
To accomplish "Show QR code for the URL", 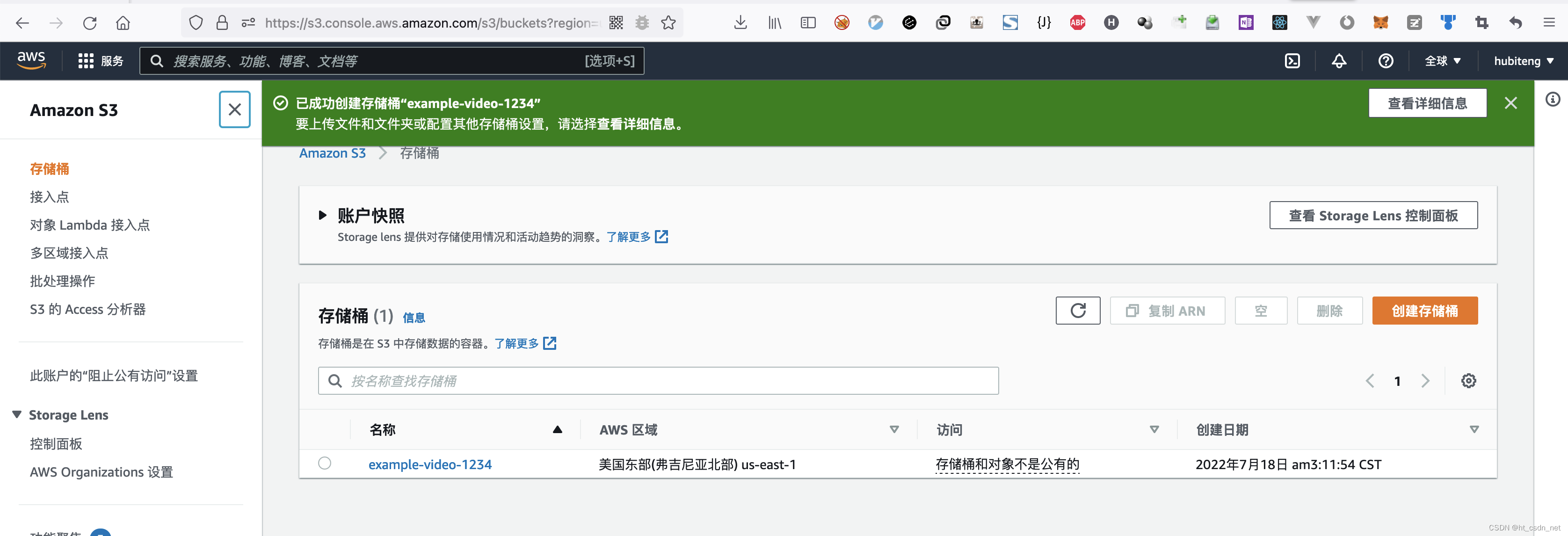I will (616, 23).
